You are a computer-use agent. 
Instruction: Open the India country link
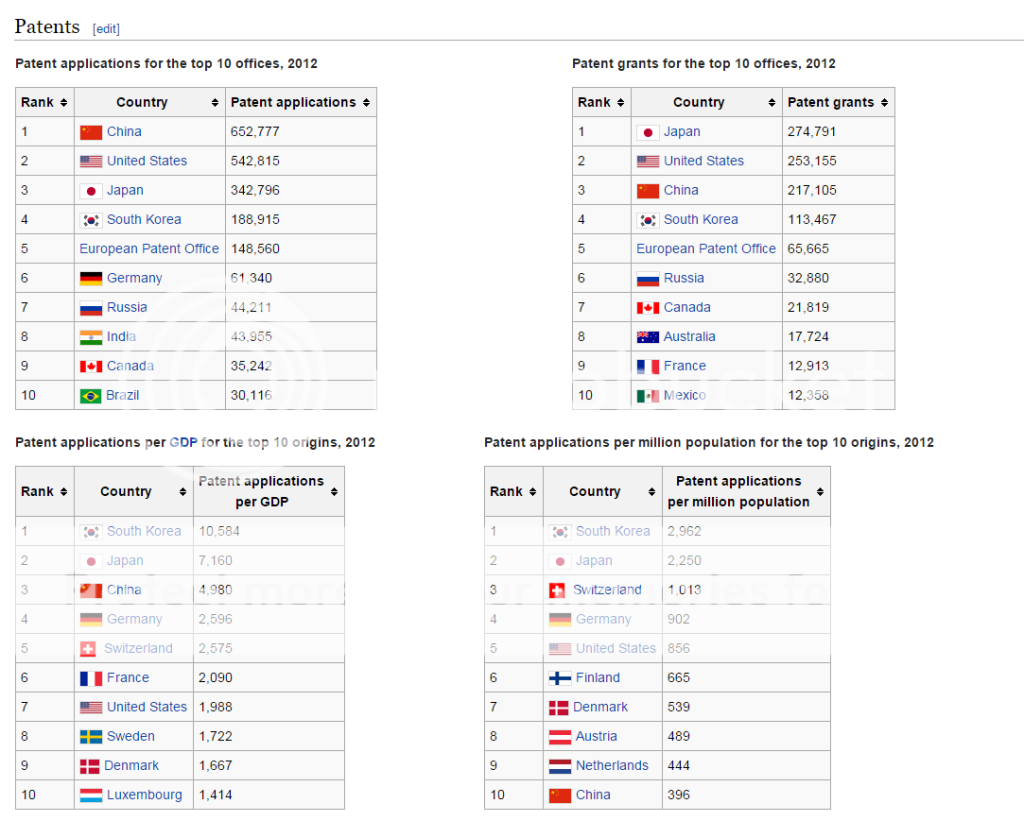coord(121,337)
